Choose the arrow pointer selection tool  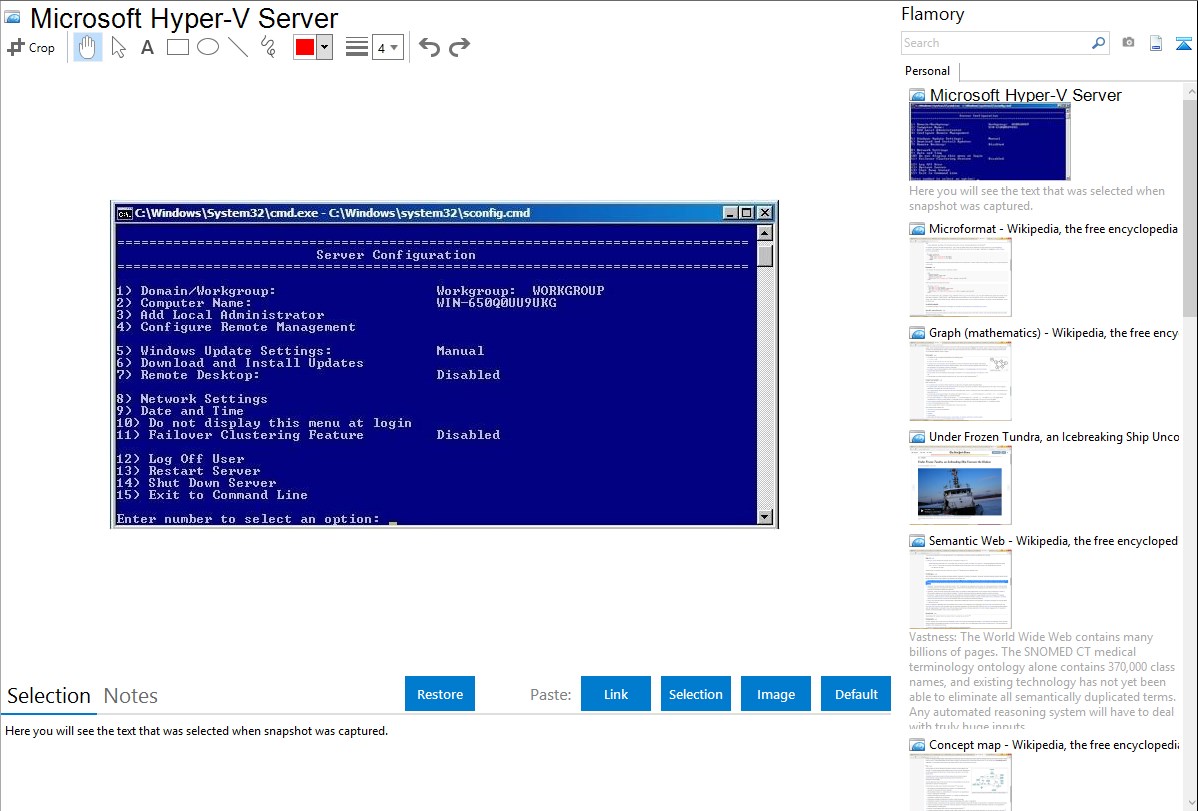click(118, 47)
